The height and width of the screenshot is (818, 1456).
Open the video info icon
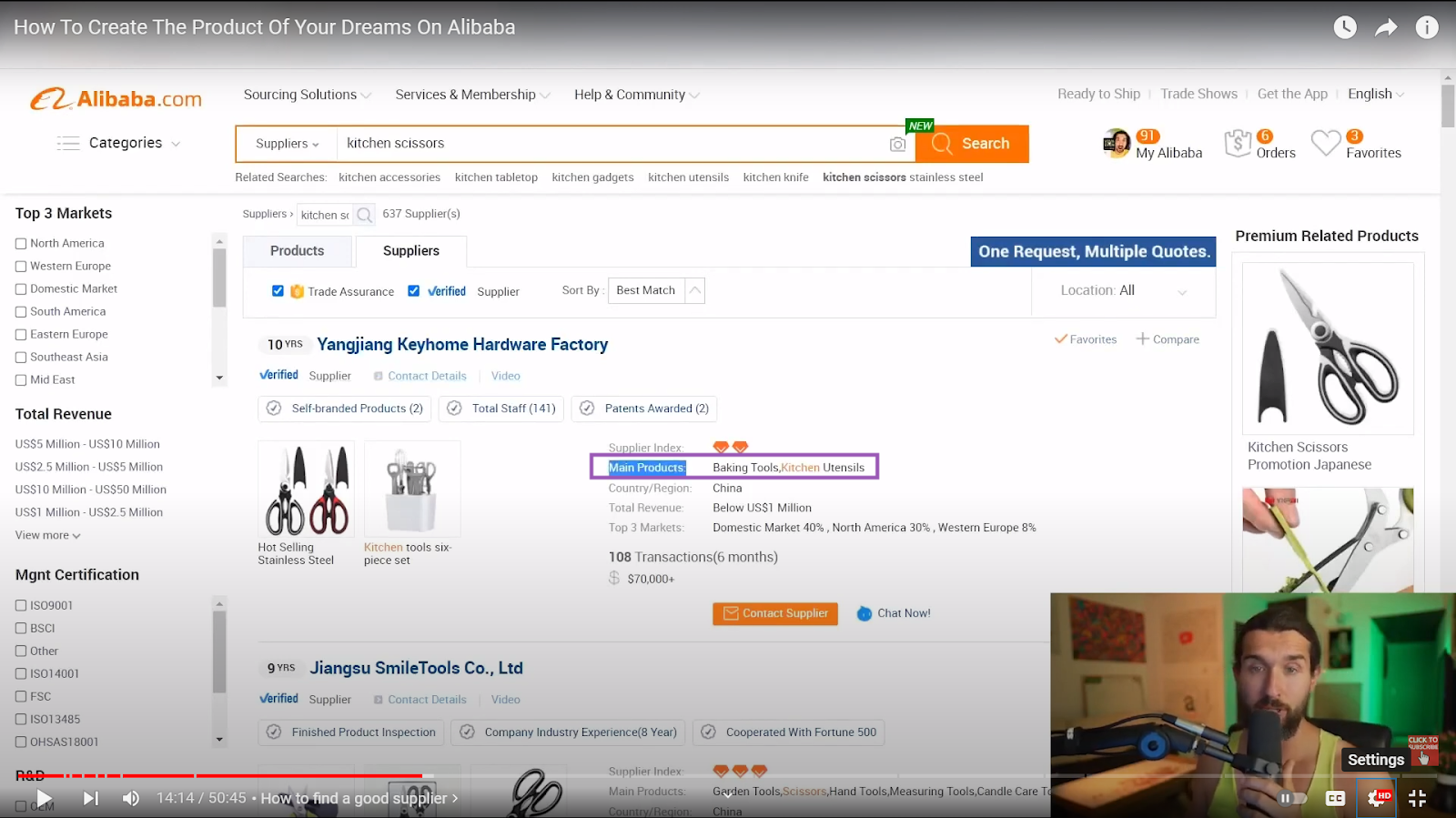click(x=1427, y=27)
